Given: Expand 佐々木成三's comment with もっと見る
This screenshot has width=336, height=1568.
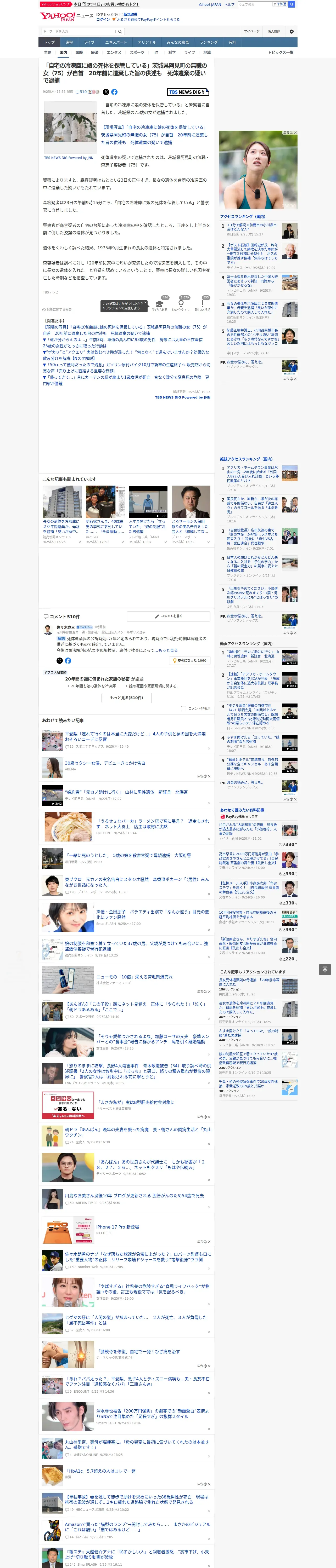Looking at the screenshot, I should coord(168,650).
